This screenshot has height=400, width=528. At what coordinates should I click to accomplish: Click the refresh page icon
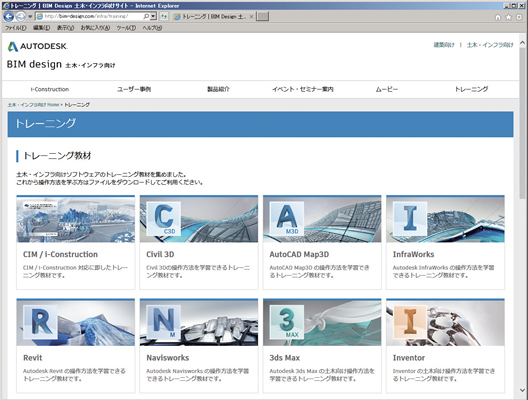pos(164,16)
